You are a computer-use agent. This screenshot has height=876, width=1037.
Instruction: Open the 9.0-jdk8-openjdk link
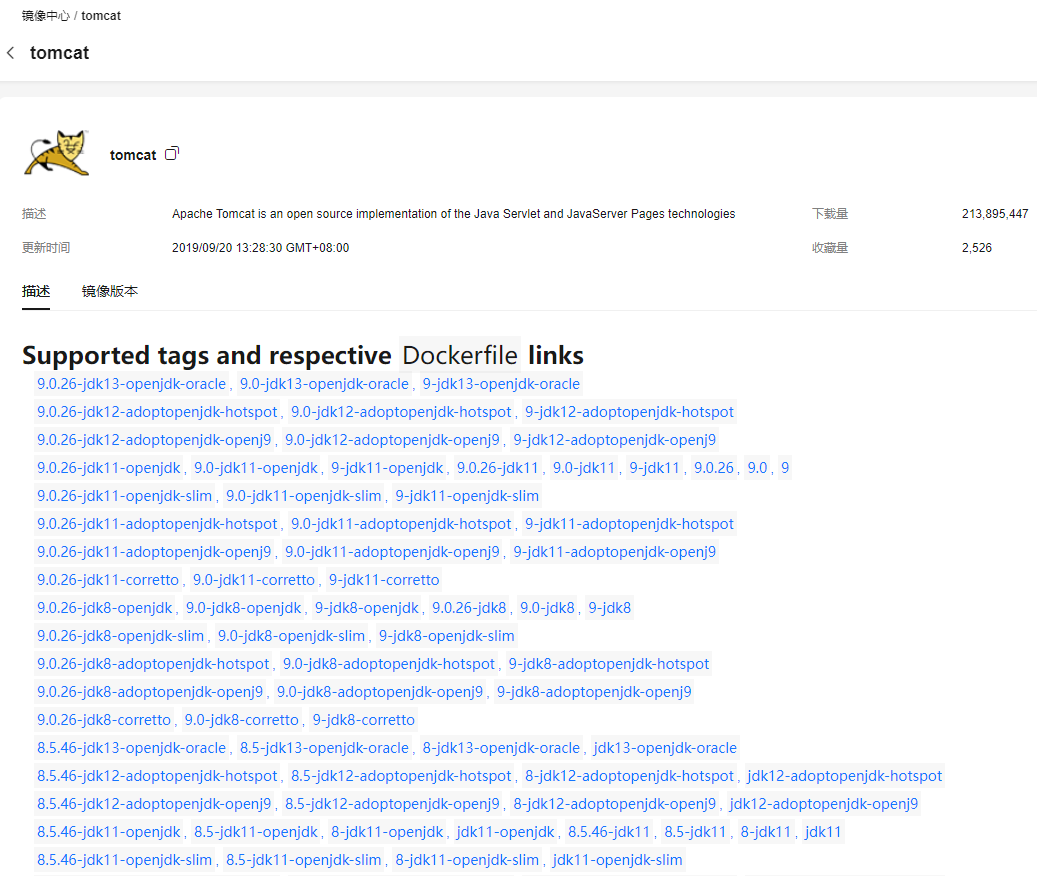[243, 608]
